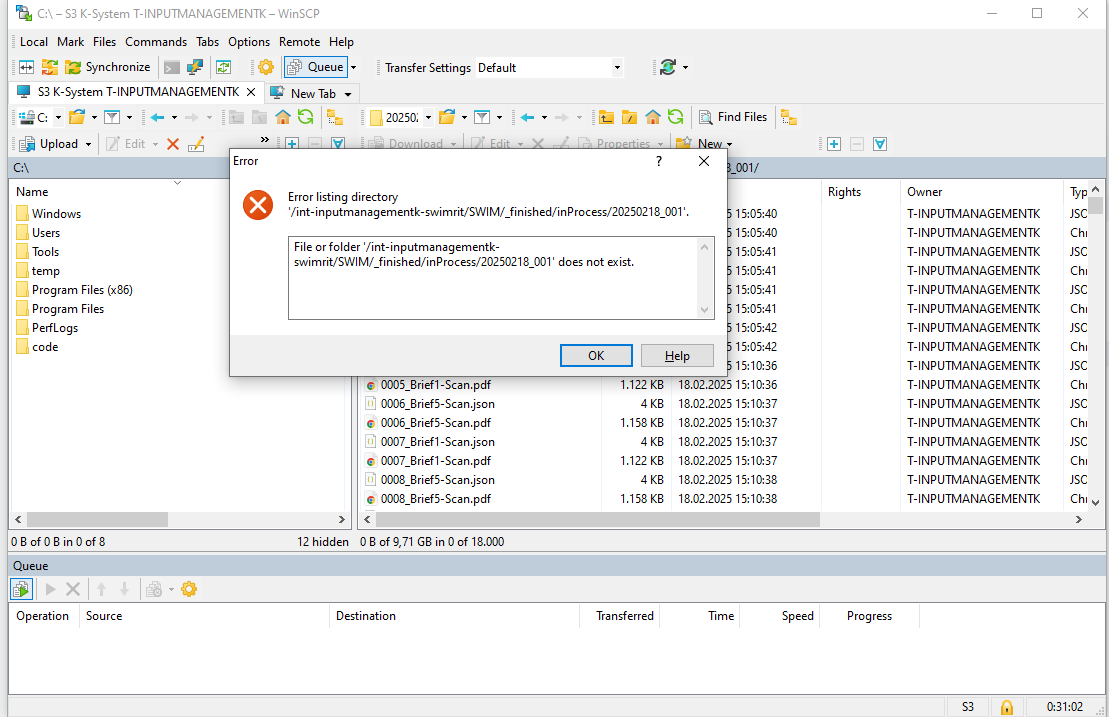Open the Preferences gear icon in main toolbar
The width and height of the screenshot is (1109, 717).
[266, 67]
